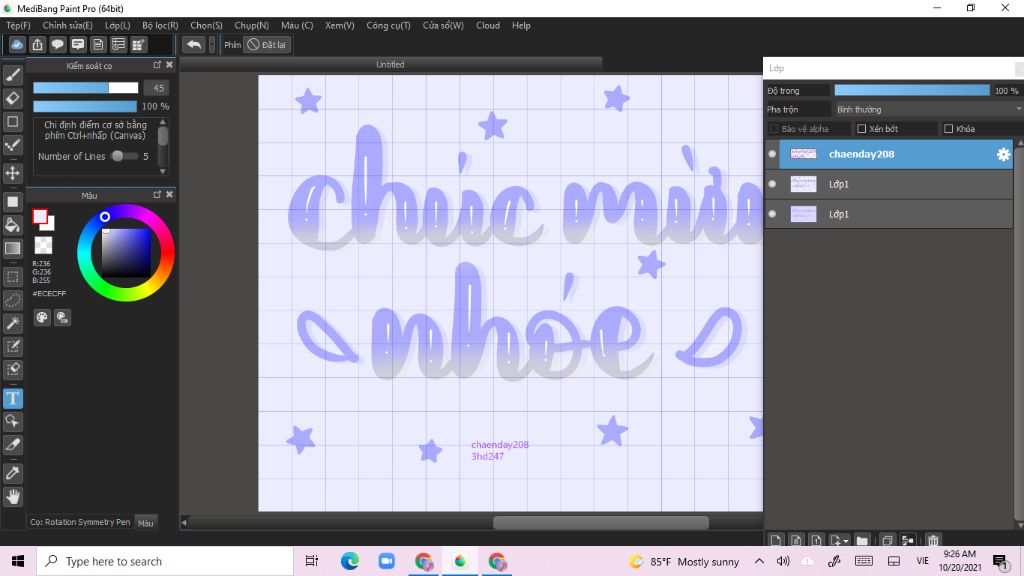Click the Độ trong layer opacity slider
The width and height of the screenshot is (1024, 576).
(x=912, y=90)
